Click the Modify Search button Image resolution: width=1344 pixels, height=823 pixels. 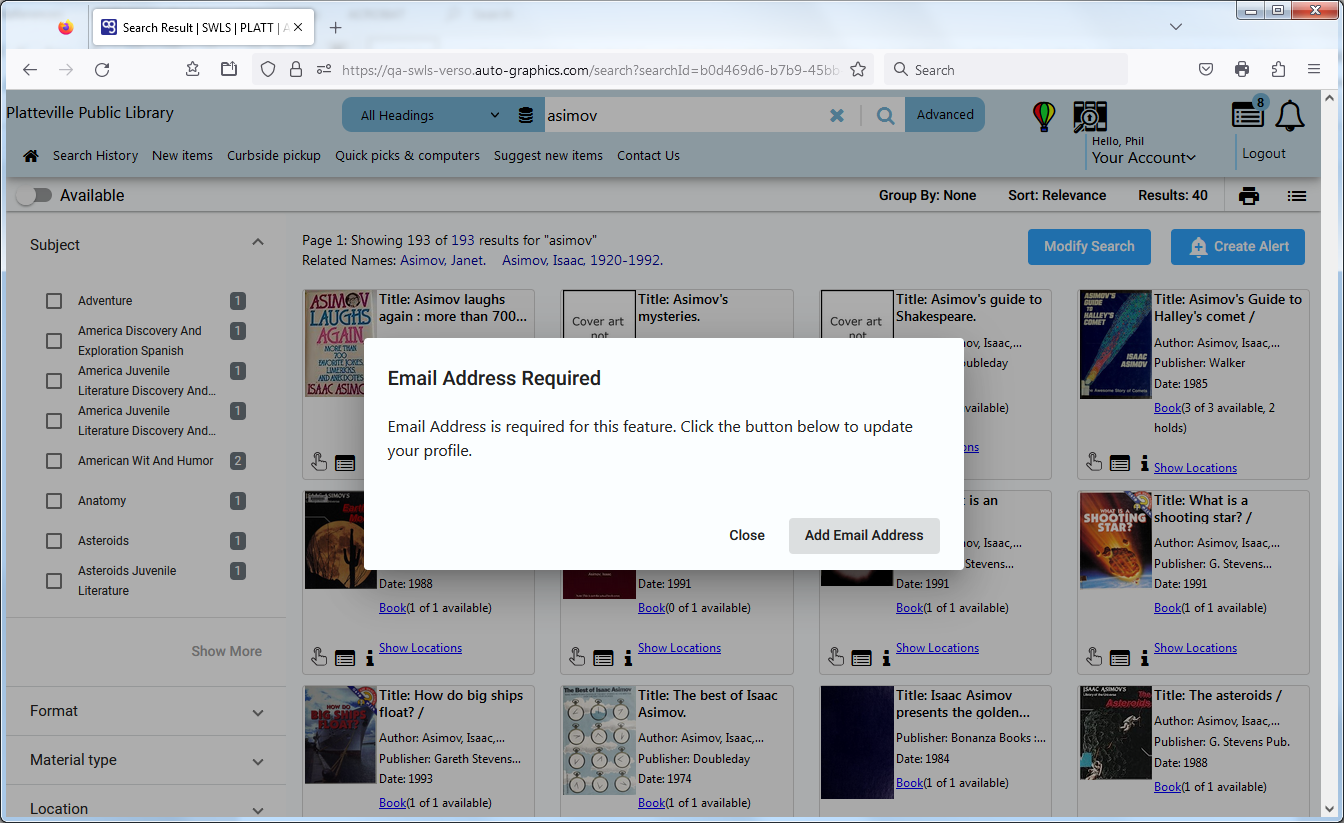tap(1089, 246)
